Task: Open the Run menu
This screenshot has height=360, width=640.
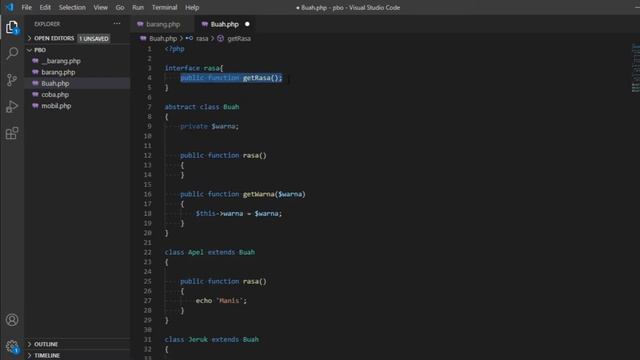Action: coord(138,7)
